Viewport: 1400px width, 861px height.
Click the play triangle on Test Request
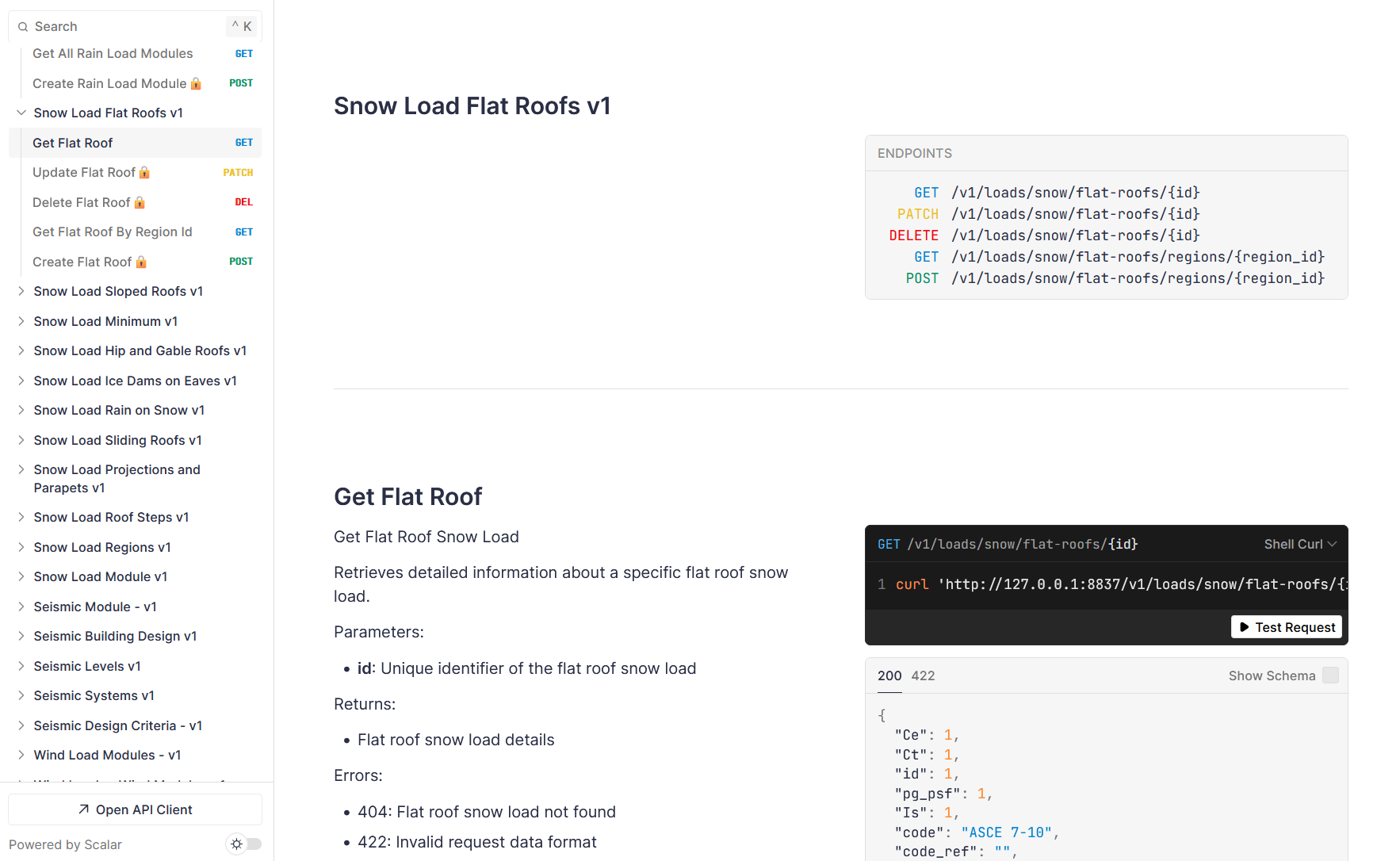coord(1244,626)
